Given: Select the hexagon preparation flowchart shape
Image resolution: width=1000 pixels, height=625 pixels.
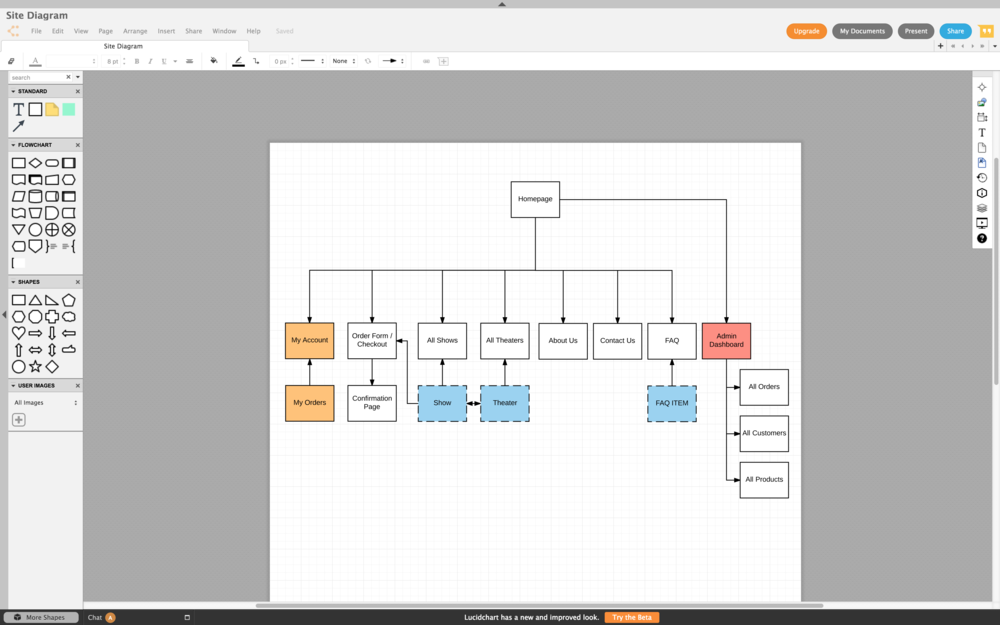Looking at the screenshot, I should [68, 180].
